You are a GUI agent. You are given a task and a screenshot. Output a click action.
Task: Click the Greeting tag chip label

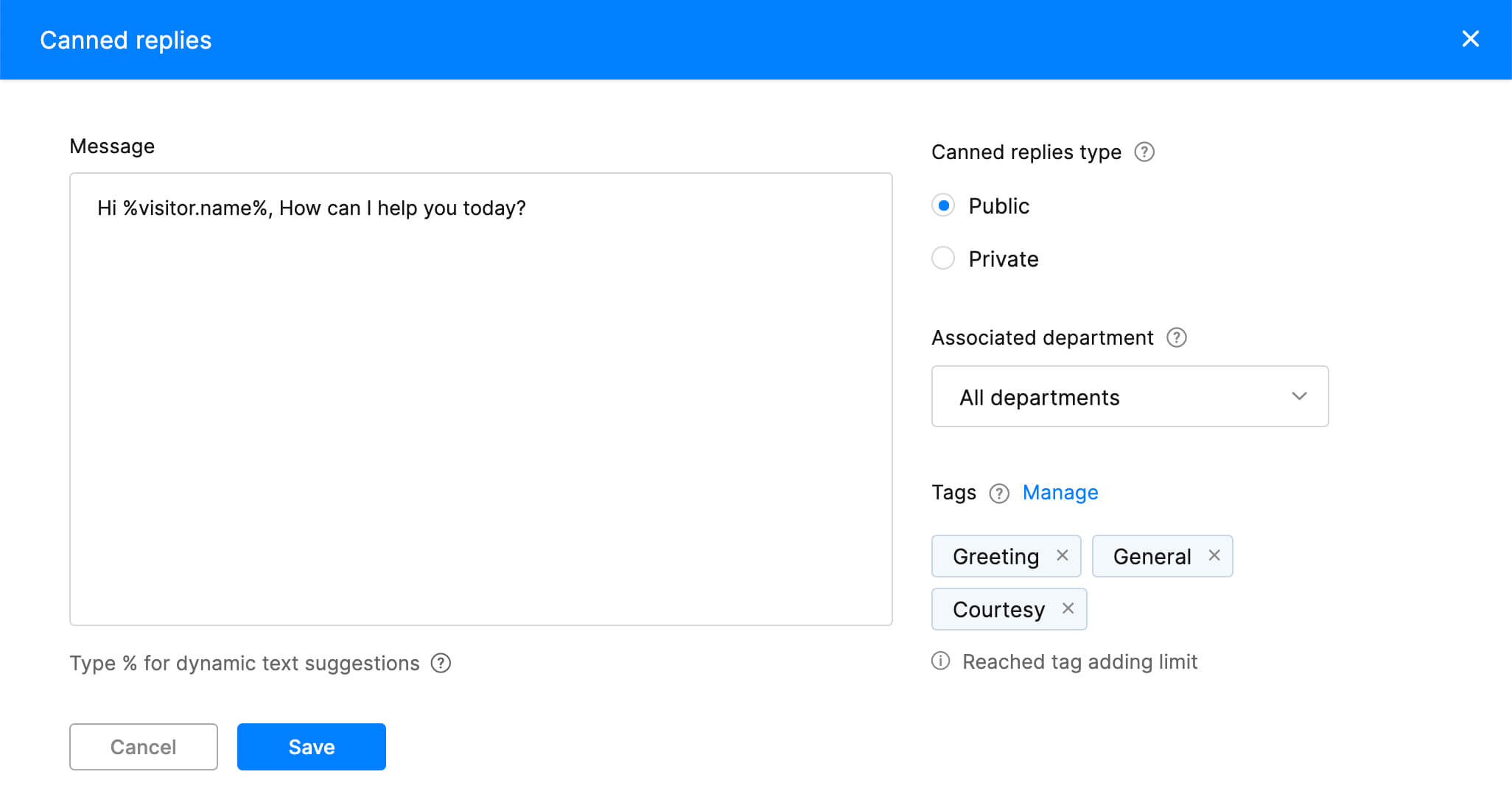click(x=995, y=557)
